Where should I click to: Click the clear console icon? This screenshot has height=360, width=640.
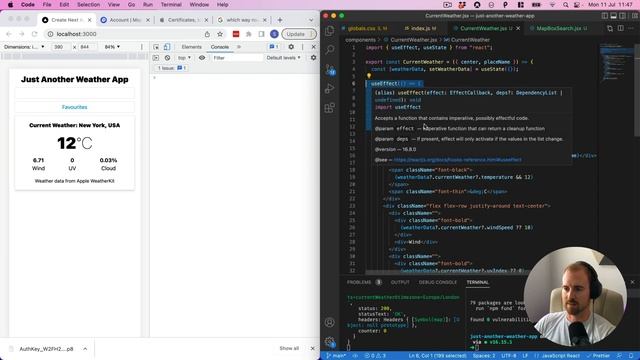(x=167, y=58)
